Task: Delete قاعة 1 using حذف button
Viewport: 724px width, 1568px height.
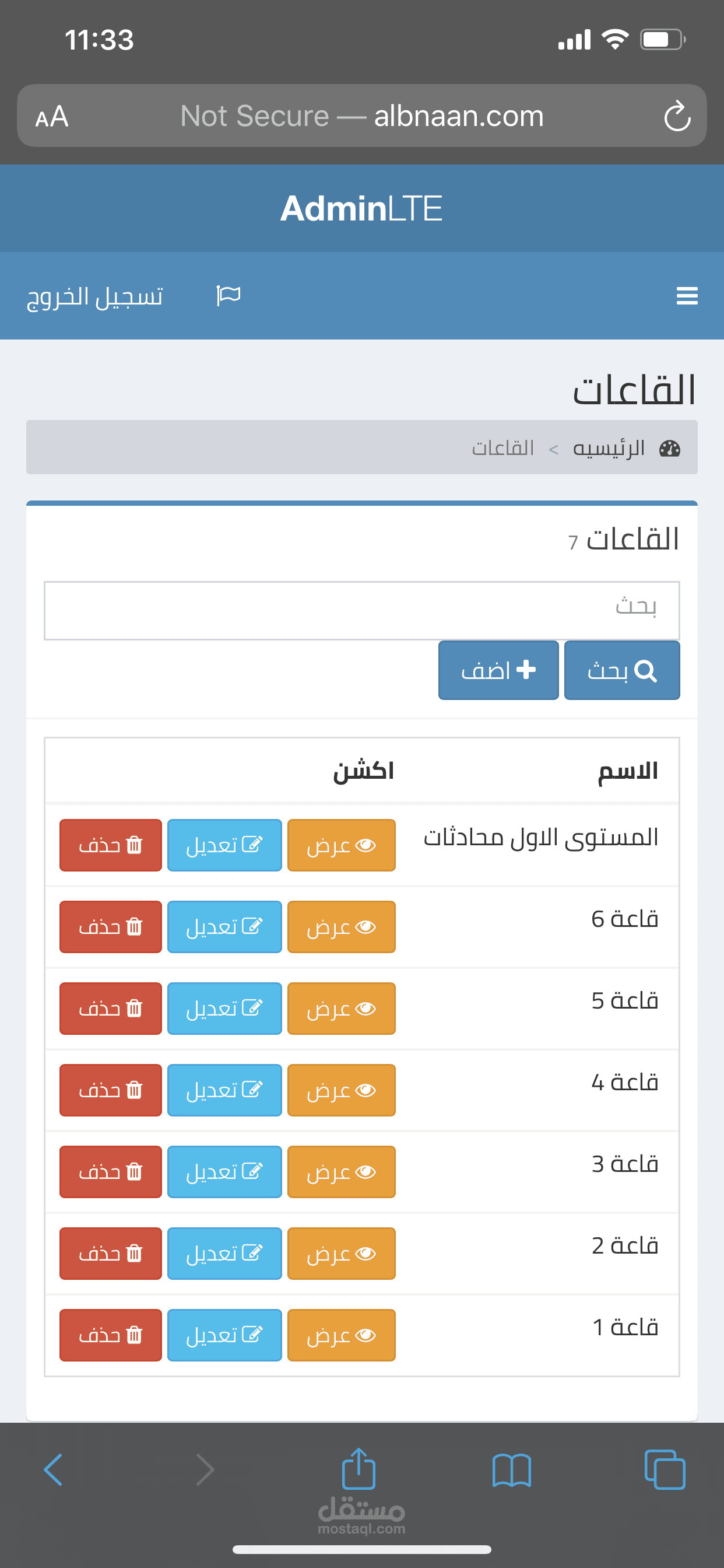Action: tap(111, 1335)
